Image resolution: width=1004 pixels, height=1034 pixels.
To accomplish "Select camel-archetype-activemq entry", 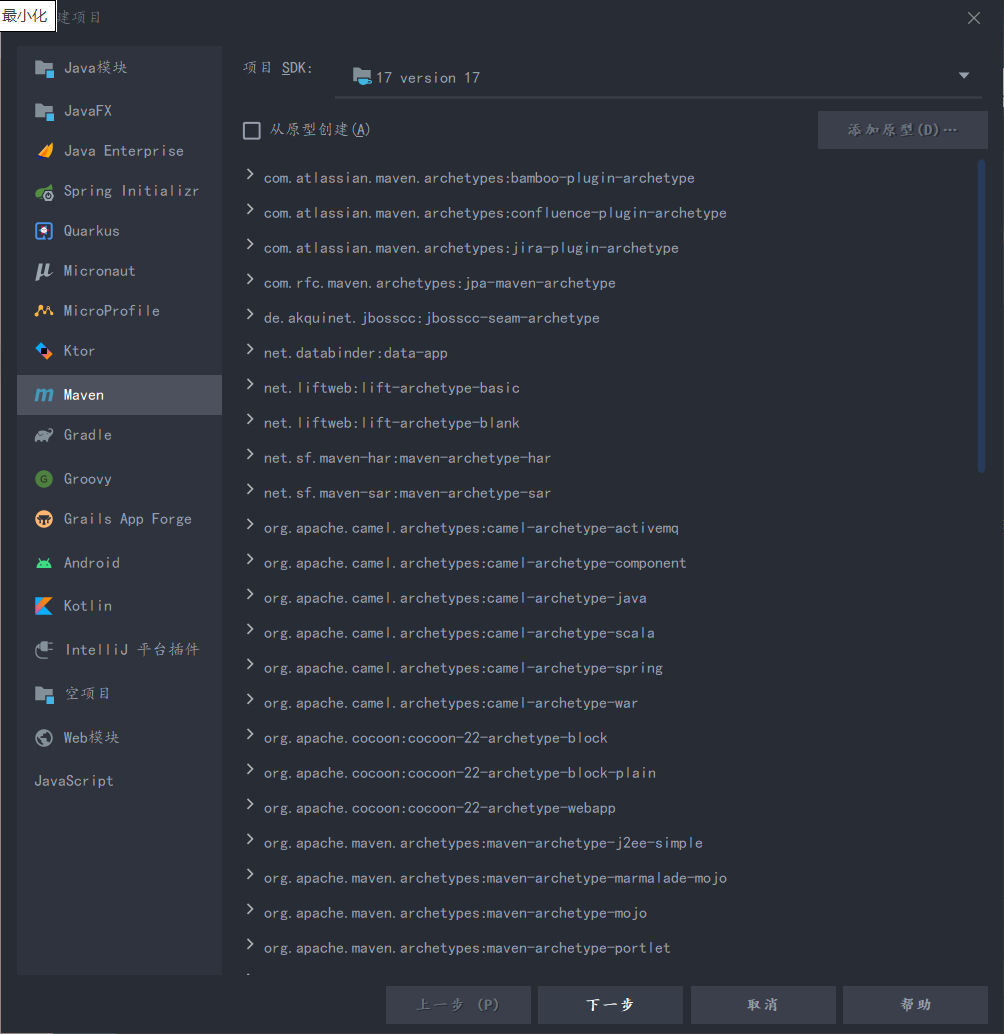I will pyautogui.click(x=471, y=528).
